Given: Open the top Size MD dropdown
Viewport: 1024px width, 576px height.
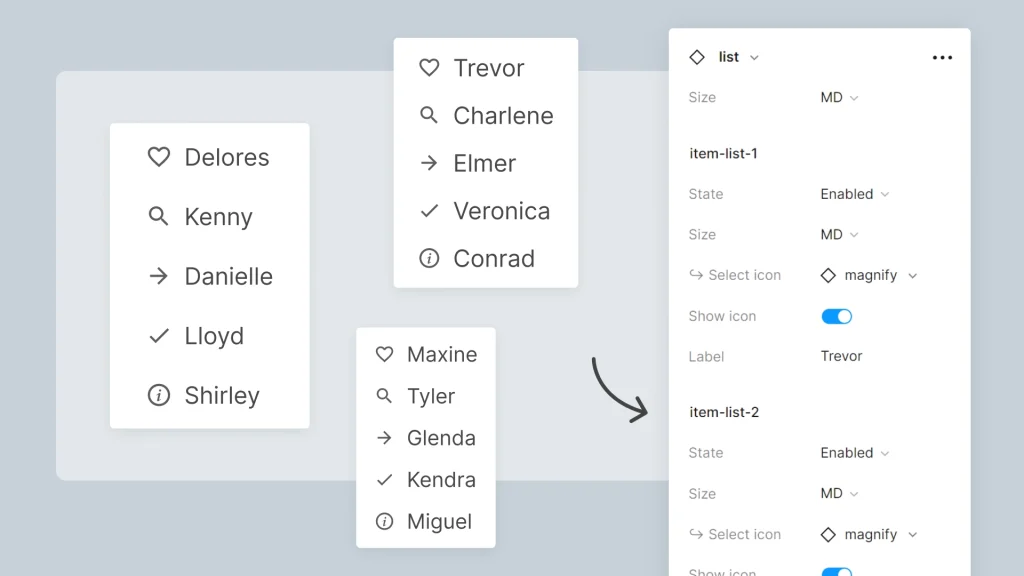Looking at the screenshot, I should click(x=840, y=97).
